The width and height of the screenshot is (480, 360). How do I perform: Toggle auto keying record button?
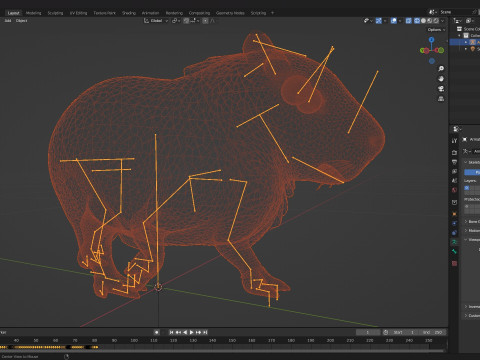pyautogui.click(x=157, y=332)
